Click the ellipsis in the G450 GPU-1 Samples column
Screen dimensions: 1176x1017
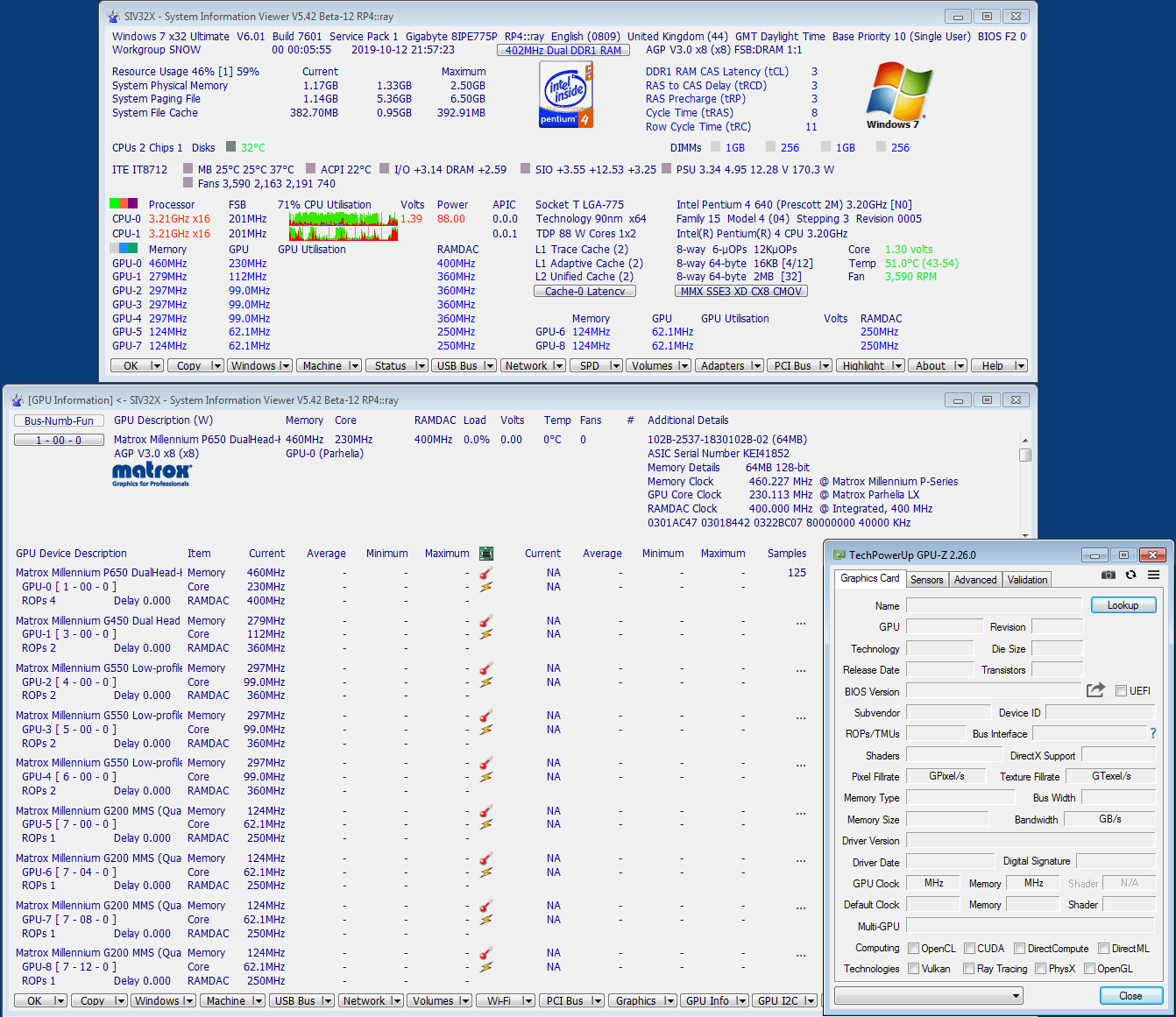pos(801,622)
